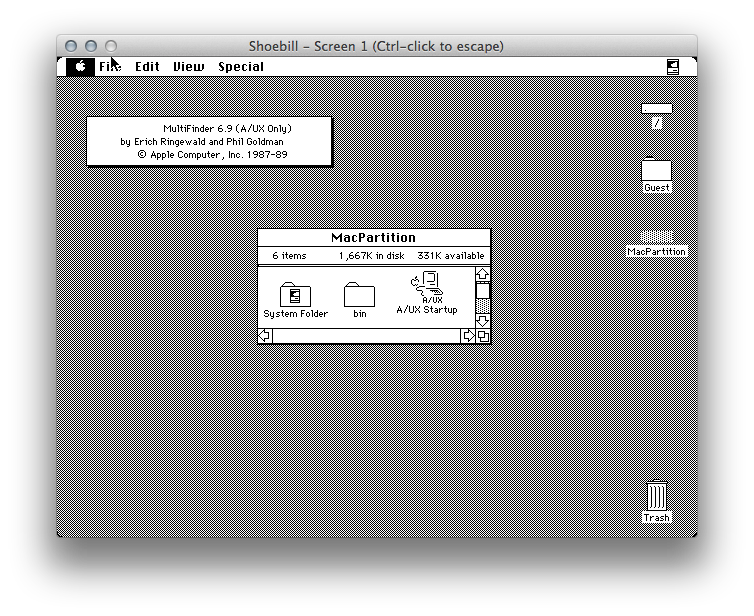
Task: Click the resize box of MacPartition window
Action: click(483, 336)
